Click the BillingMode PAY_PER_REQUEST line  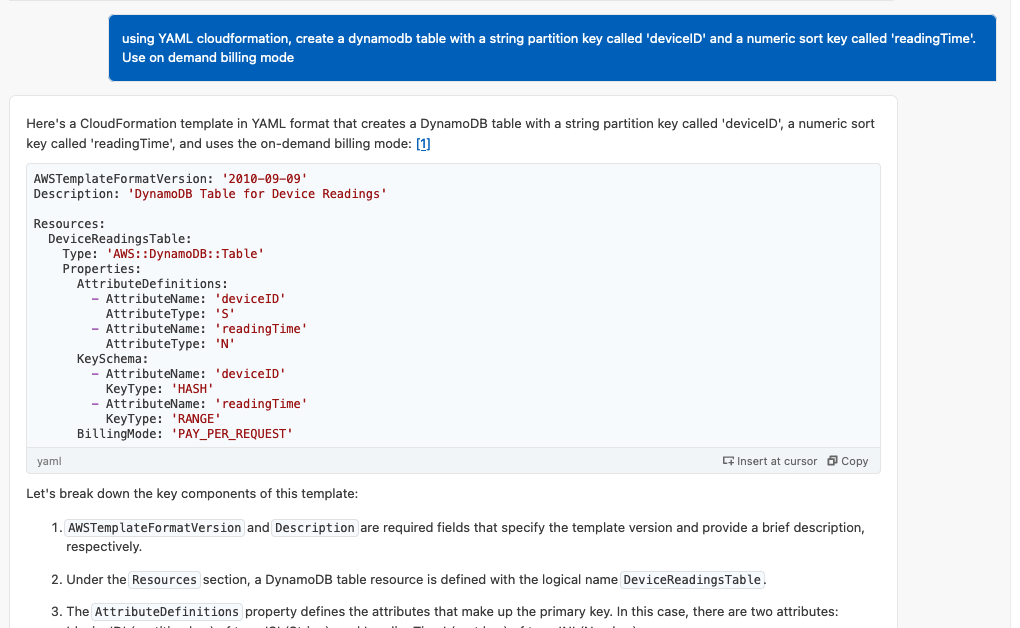point(185,433)
